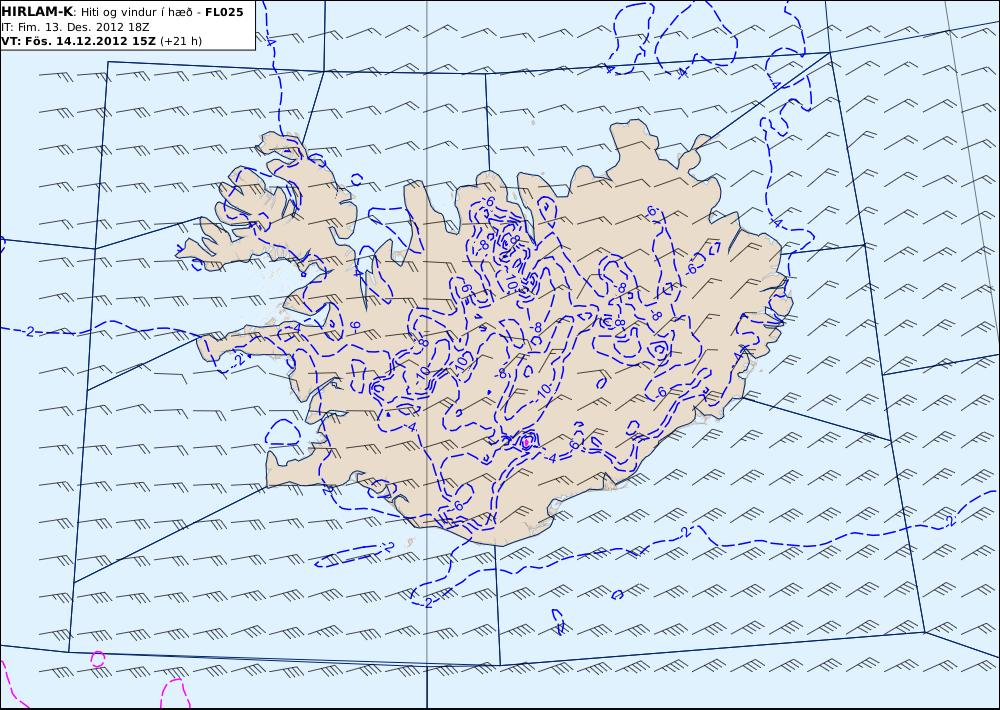Click the "IT: Fim. 13. Des. 2012 18Z" line
The image size is (1000, 710).
coord(75,27)
